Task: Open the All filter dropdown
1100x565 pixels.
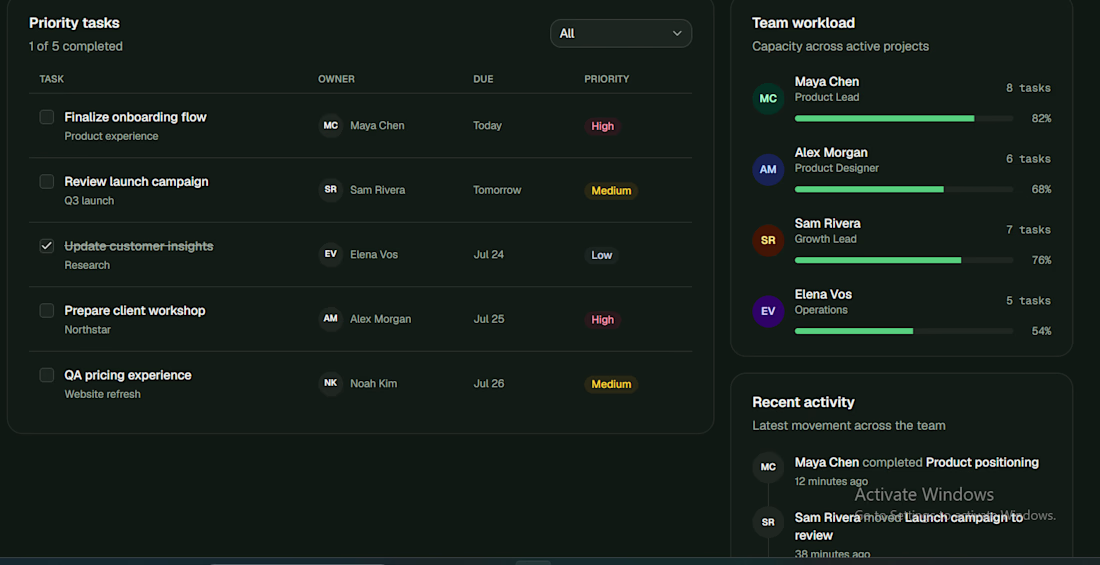Action: pos(621,34)
